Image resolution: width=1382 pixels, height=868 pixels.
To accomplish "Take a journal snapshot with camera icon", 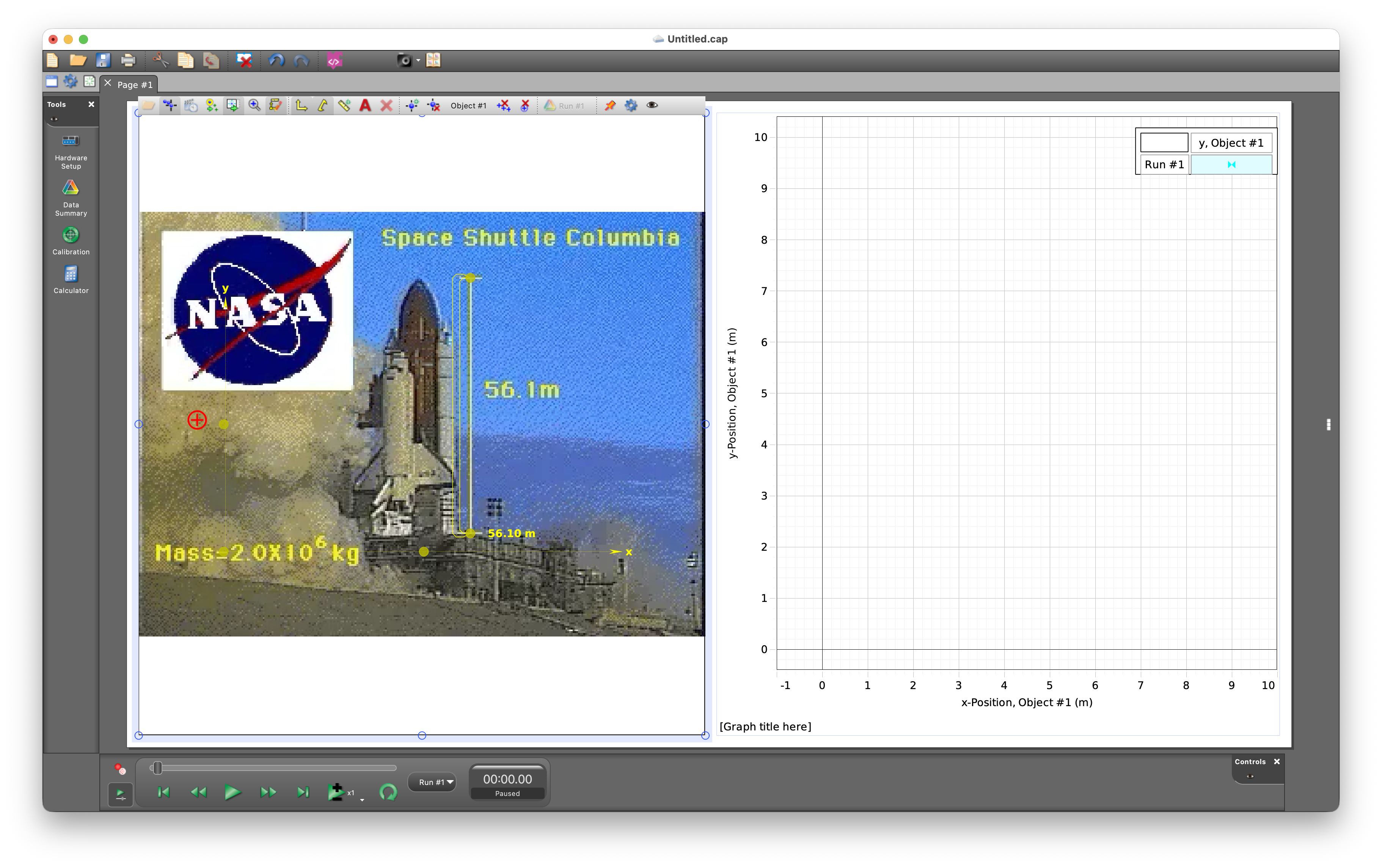I will pos(404,60).
